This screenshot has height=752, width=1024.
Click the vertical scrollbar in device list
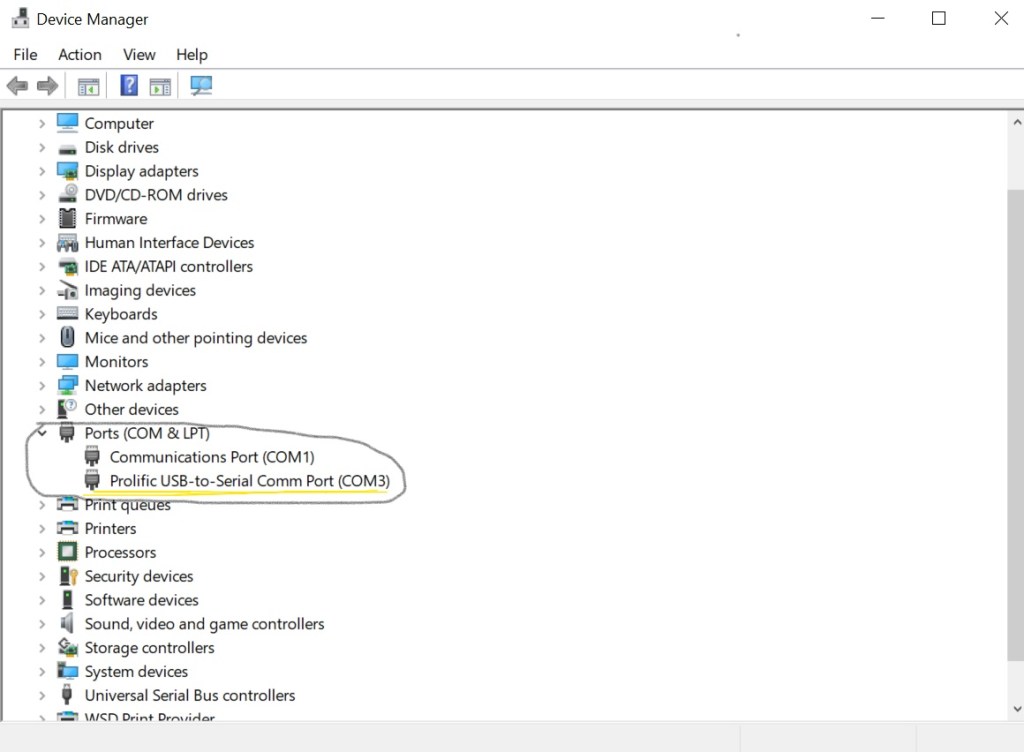click(1015, 420)
